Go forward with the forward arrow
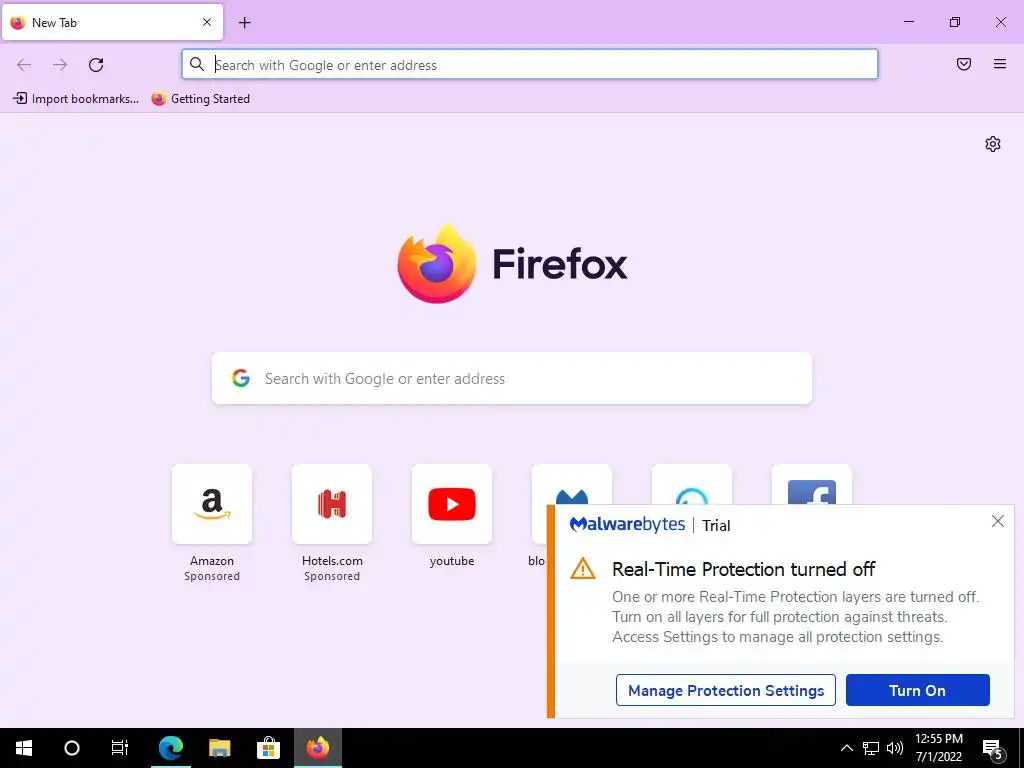 (x=60, y=65)
